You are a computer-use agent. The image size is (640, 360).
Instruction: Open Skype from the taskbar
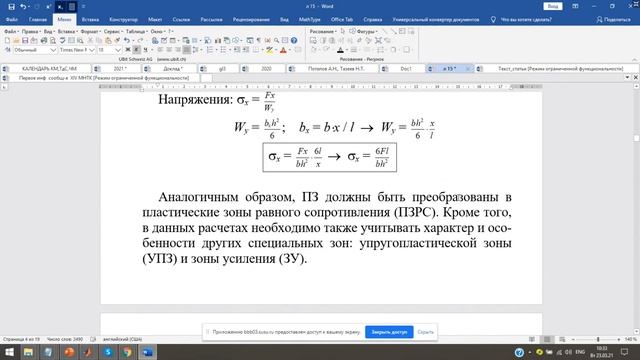(x=108, y=352)
